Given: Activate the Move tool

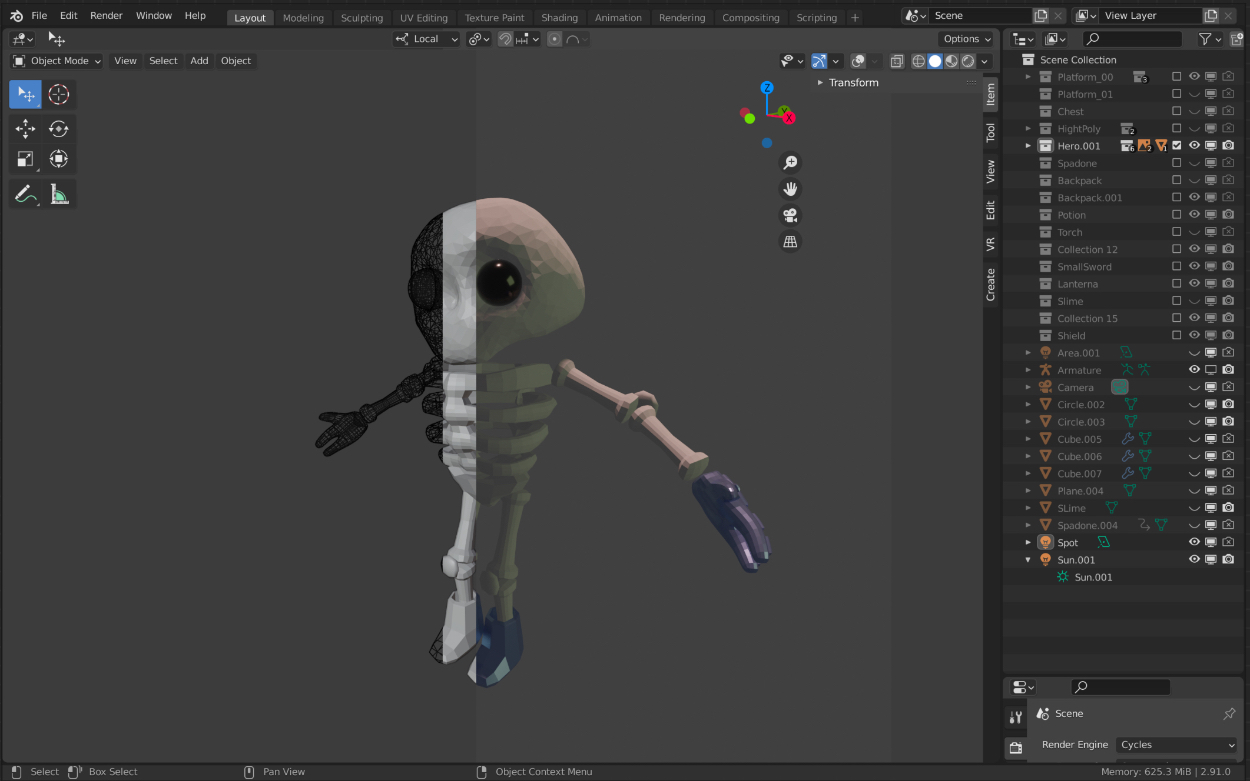Looking at the screenshot, I should pyautogui.click(x=26, y=128).
